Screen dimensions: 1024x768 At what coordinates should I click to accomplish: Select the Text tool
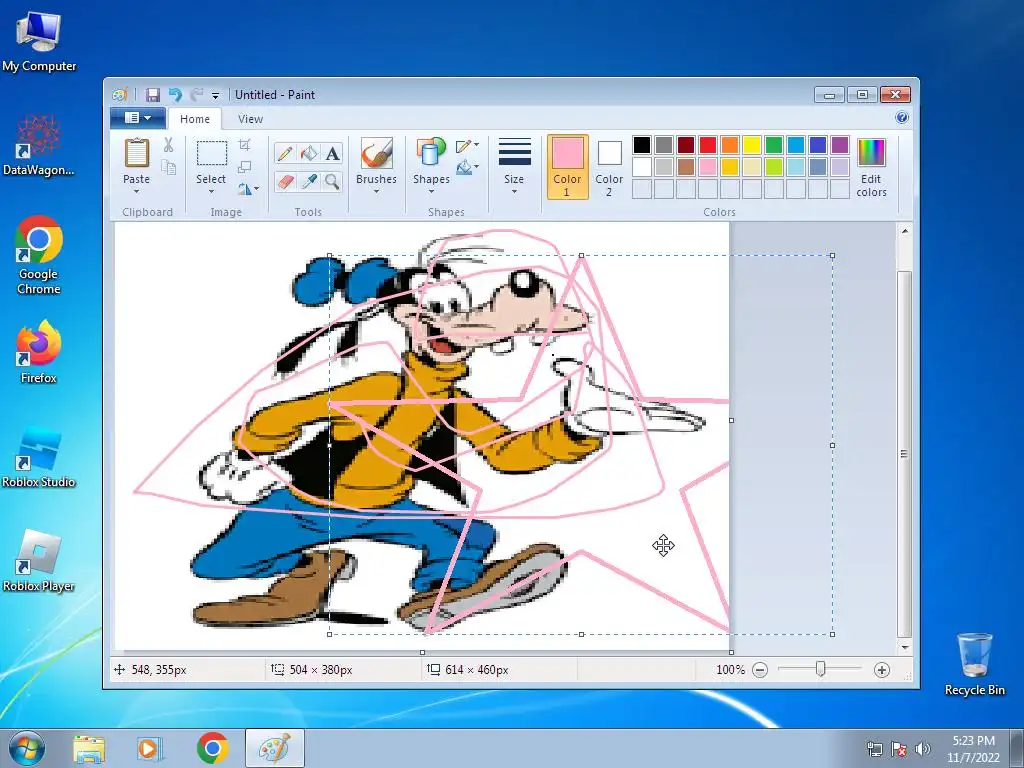coord(332,153)
